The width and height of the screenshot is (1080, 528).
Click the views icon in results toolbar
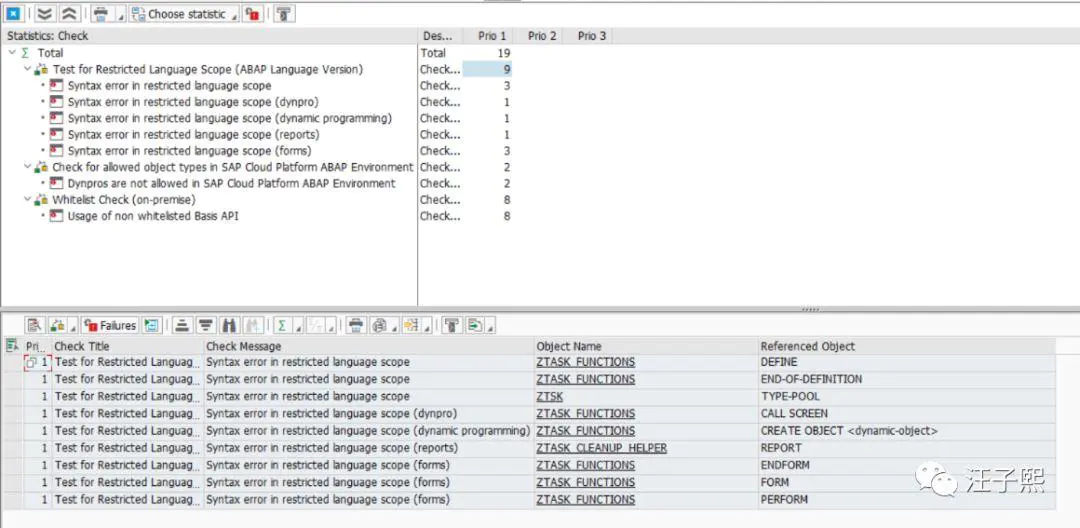coord(378,325)
